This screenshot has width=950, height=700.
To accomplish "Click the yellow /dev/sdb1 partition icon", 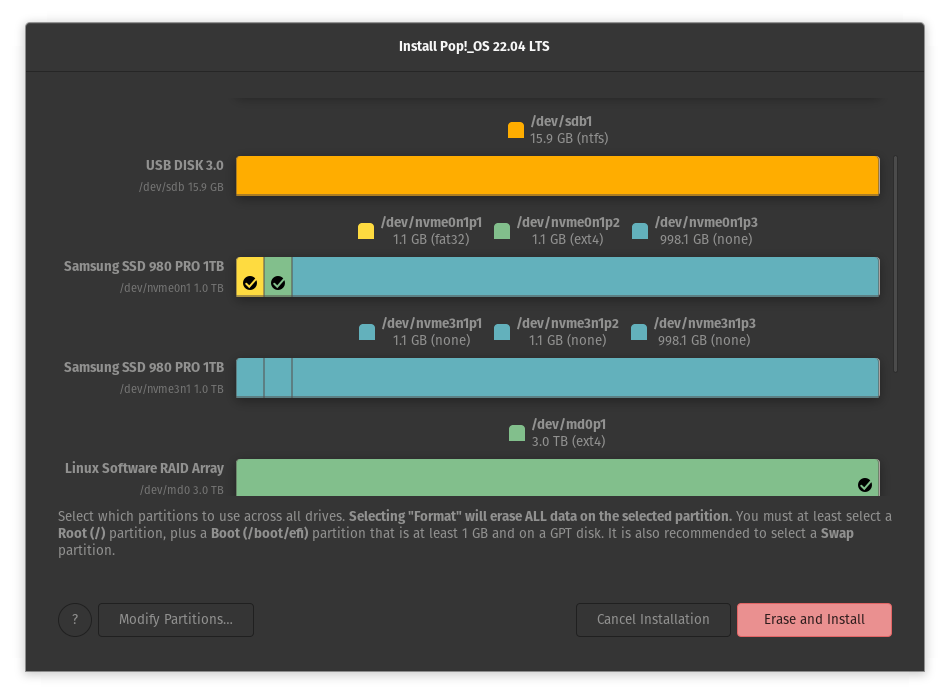I will 516,129.
